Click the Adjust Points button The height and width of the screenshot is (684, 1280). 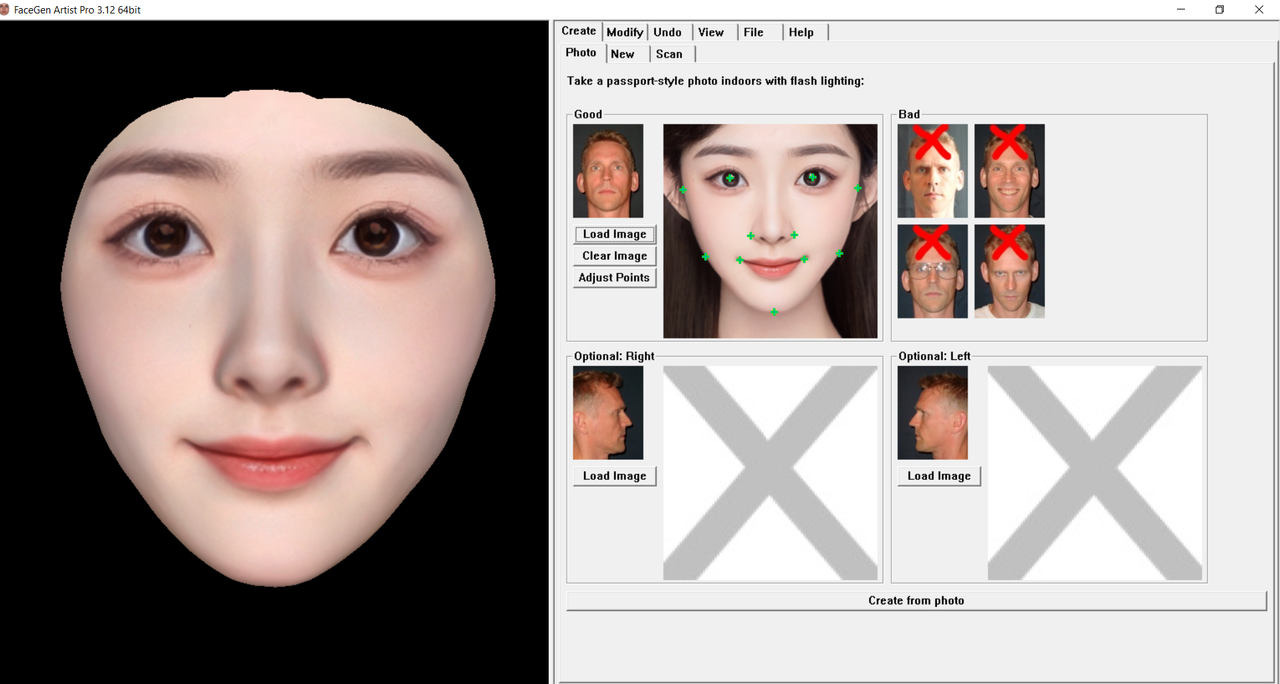coord(615,278)
